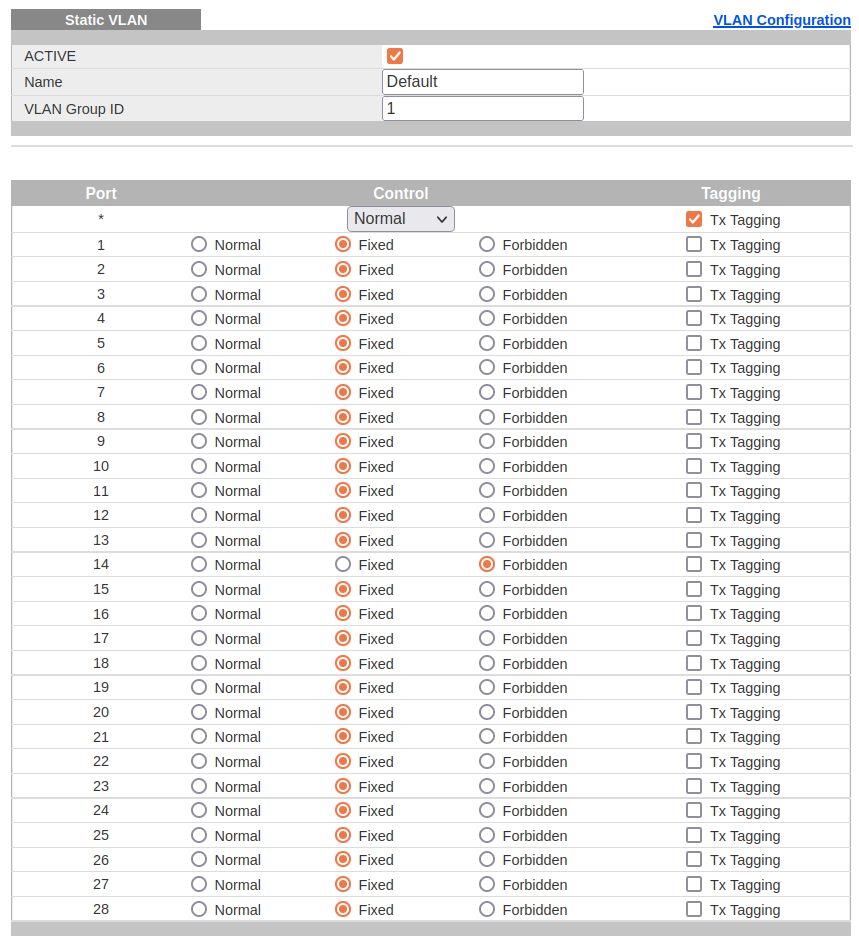Enable Tx Tagging on port 7

[x=693, y=393]
